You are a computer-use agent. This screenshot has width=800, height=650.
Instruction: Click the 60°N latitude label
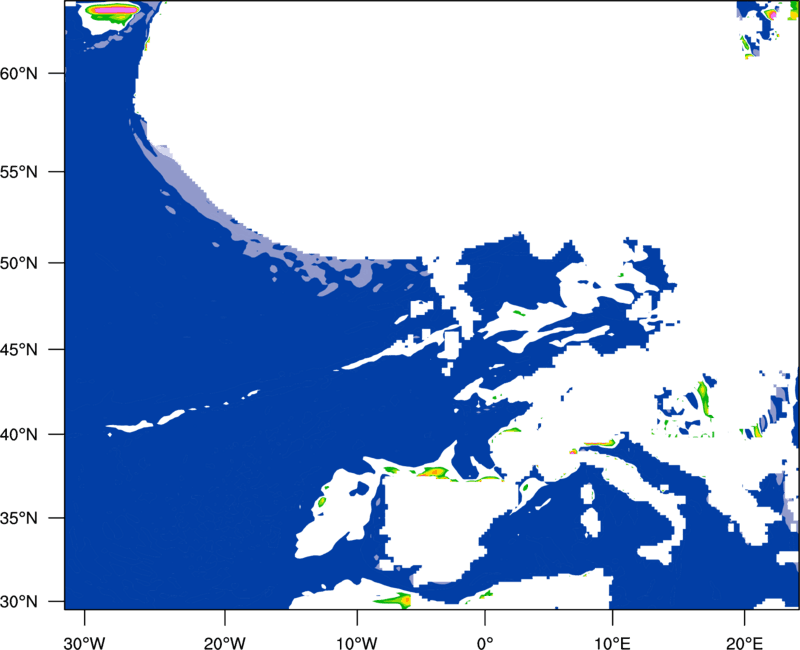tap(19, 73)
